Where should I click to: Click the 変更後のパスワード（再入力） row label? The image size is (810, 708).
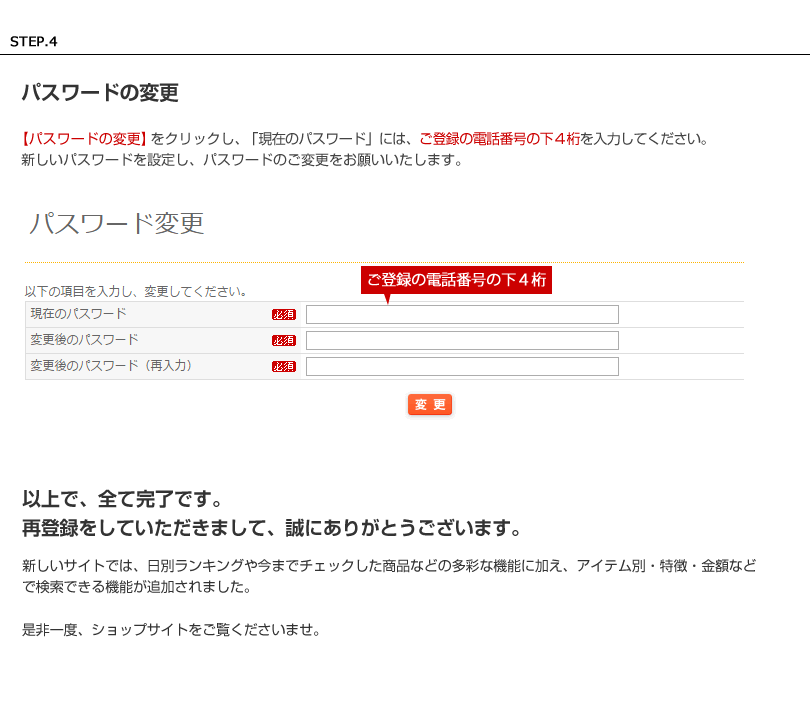111,366
